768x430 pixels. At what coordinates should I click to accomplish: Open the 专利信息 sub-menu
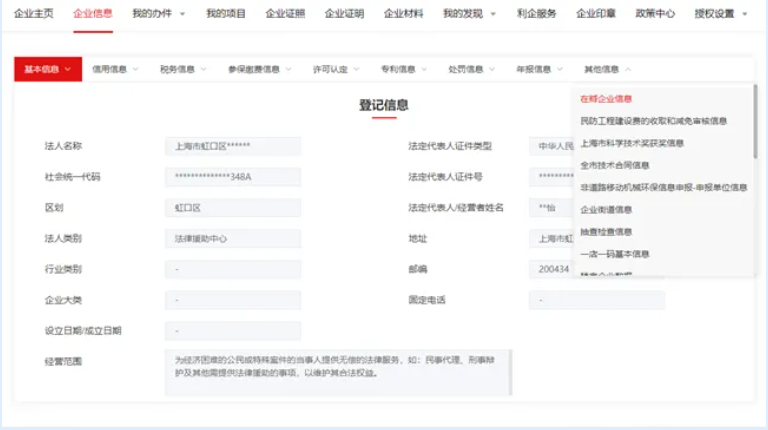[x=404, y=69]
